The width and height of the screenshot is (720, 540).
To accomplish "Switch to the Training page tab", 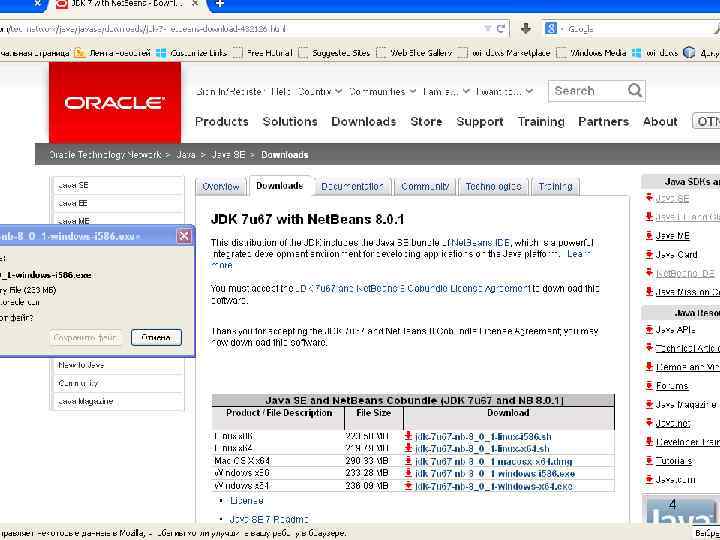I will pyautogui.click(x=555, y=186).
